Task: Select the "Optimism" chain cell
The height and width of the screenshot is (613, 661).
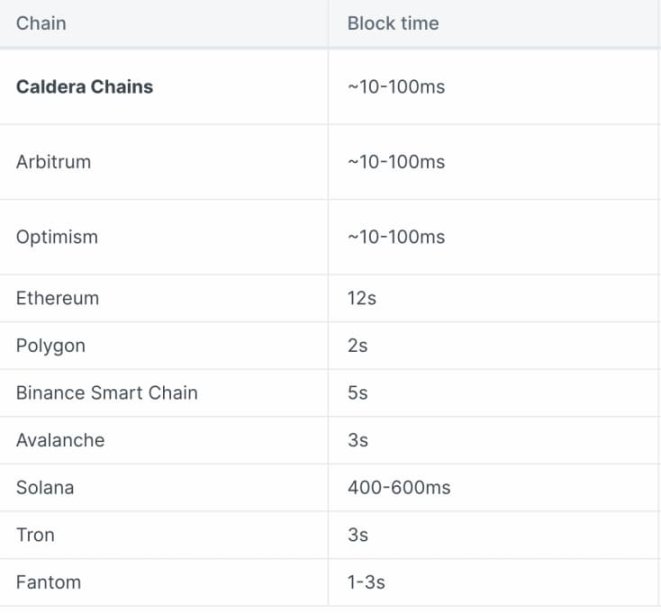Action: [57, 237]
